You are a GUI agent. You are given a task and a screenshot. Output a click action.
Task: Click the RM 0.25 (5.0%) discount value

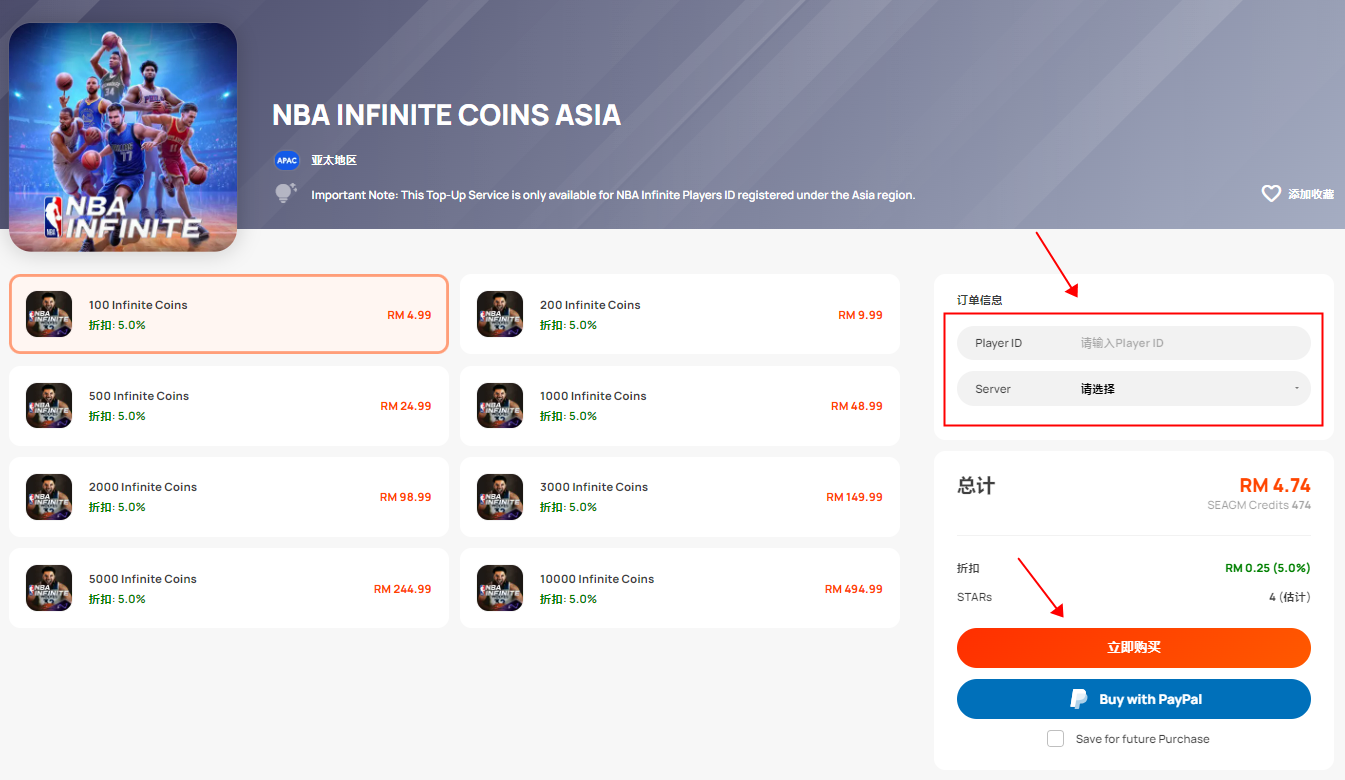(1267, 568)
